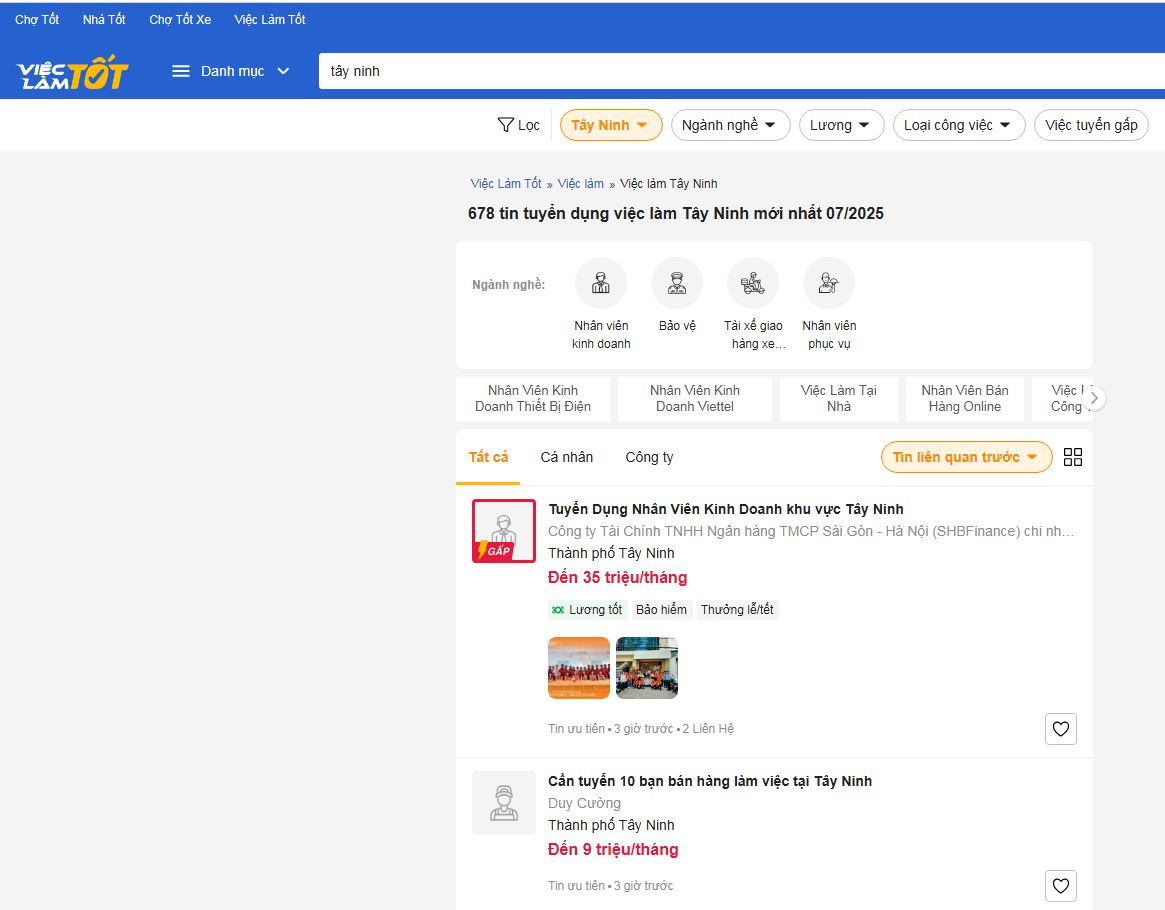Switch to the Tất cả tab
1165x910 pixels.
point(488,457)
